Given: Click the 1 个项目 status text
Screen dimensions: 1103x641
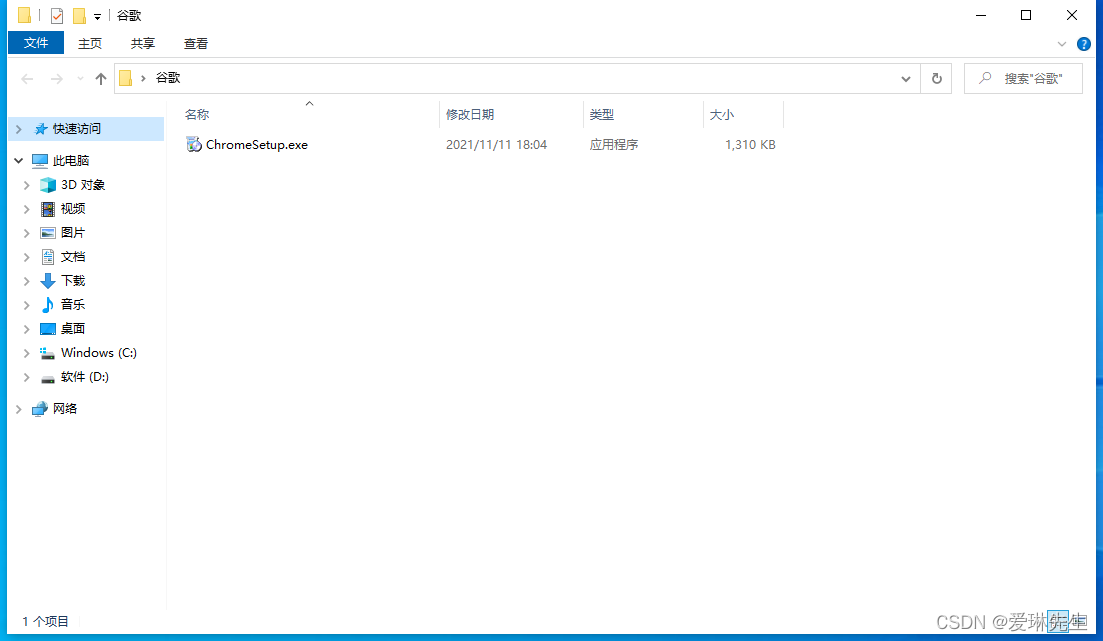Looking at the screenshot, I should click(45, 621).
